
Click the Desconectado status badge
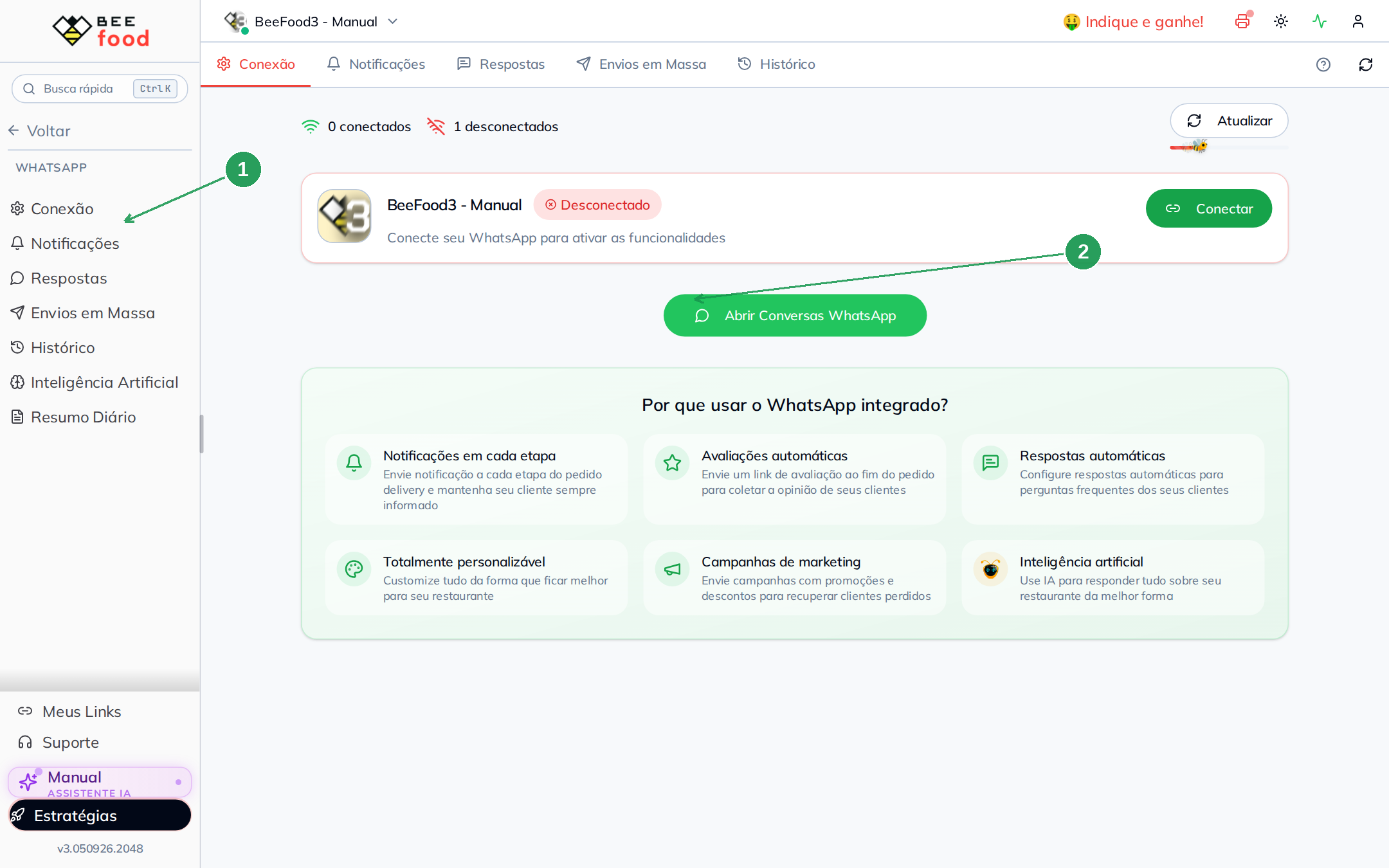point(597,205)
